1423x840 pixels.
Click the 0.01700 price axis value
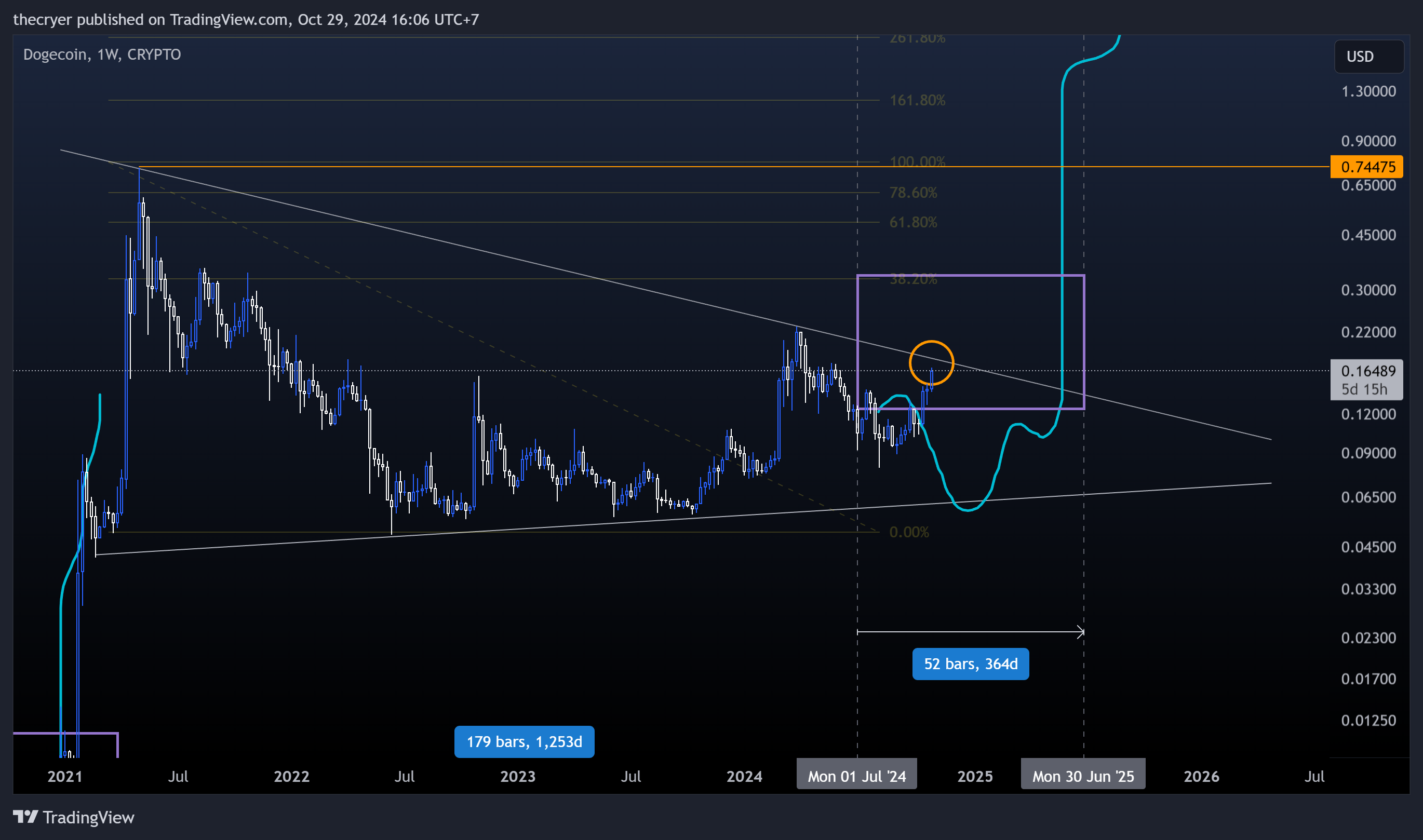tap(1368, 679)
